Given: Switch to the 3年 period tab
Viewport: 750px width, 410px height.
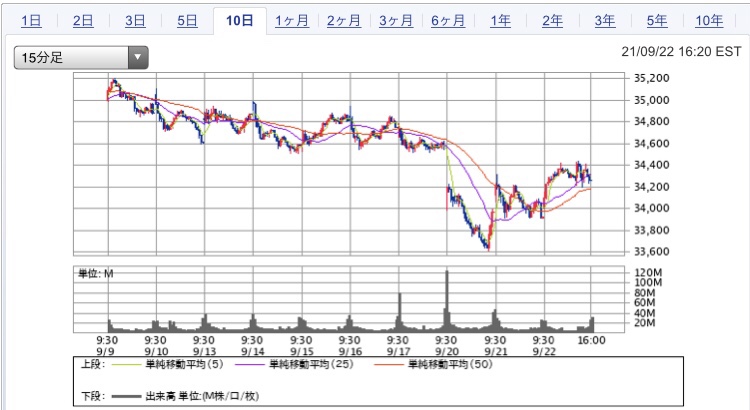Looking at the screenshot, I should [x=605, y=21].
